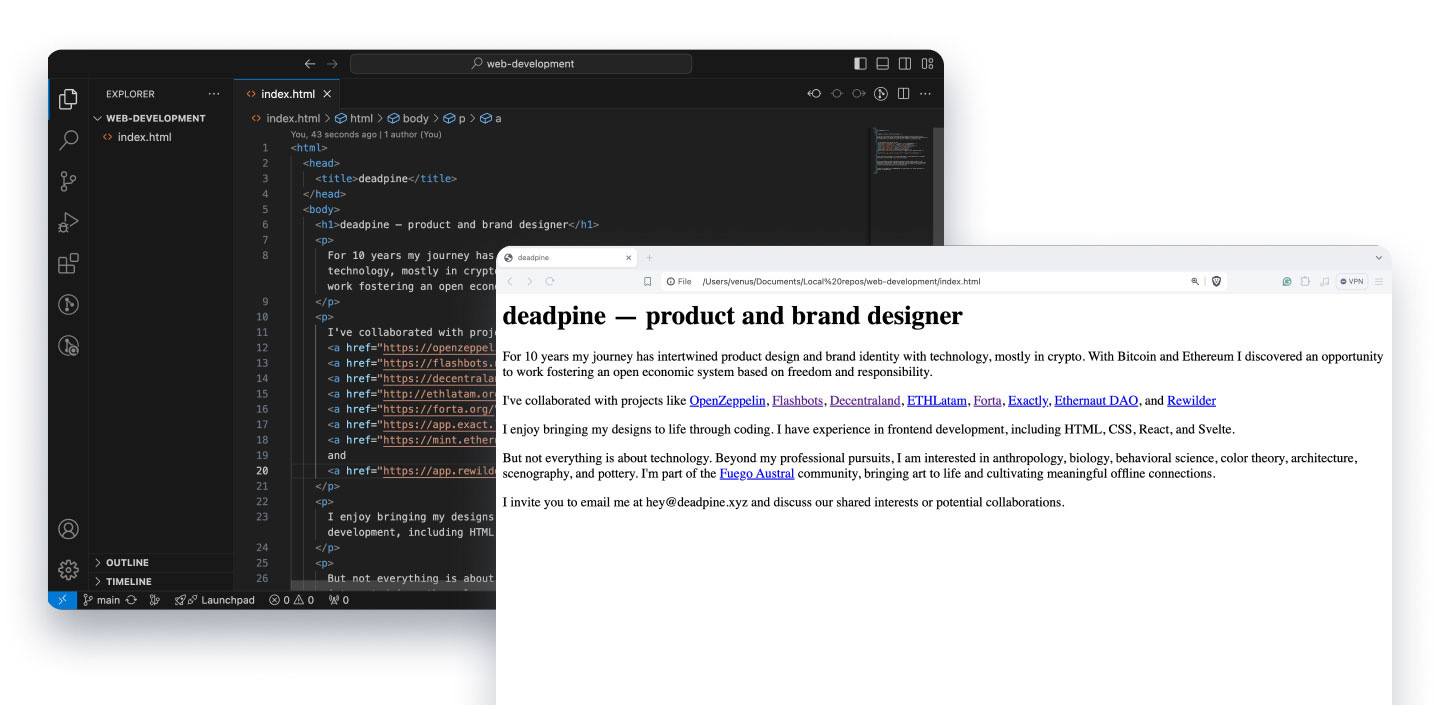Click index.html in the breadcrumb path
The width and height of the screenshot is (1440, 705).
coord(285,118)
